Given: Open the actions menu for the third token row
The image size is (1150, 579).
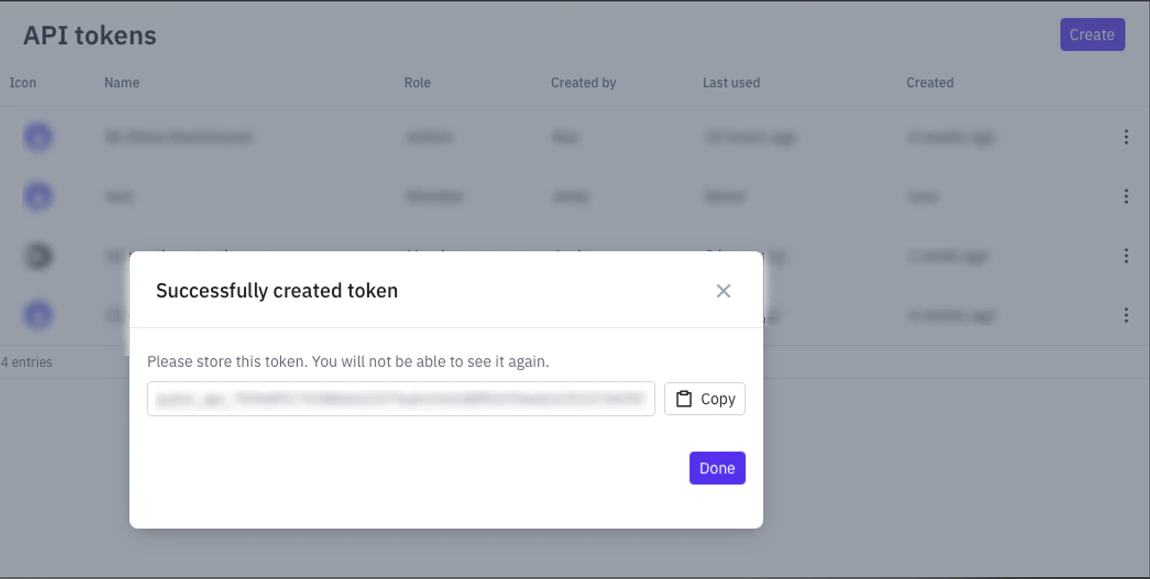Looking at the screenshot, I should pyautogui.click(x=1126, y=256).
